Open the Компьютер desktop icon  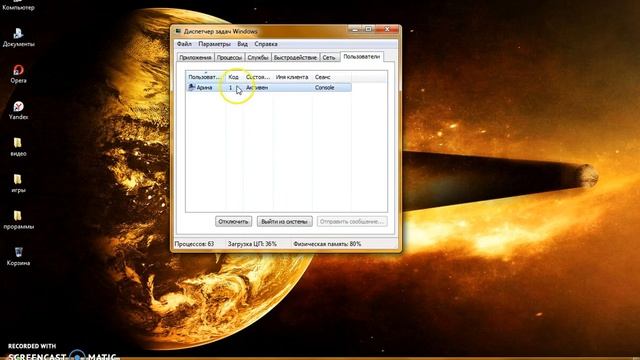(18, 5)
